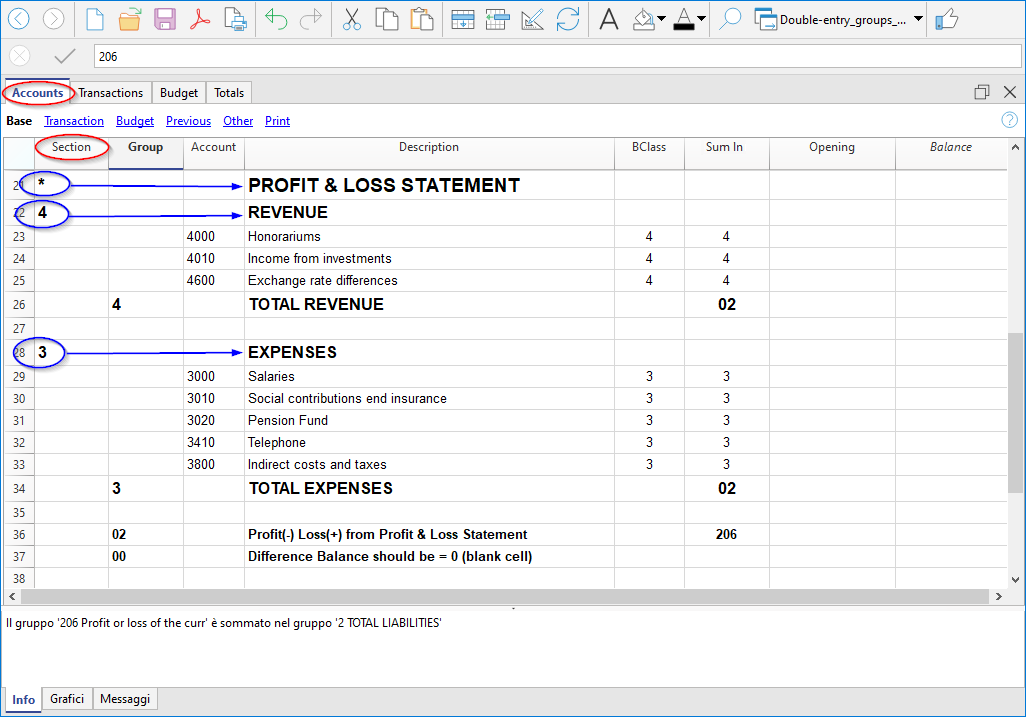Open the Previous view link

[188, 121]
